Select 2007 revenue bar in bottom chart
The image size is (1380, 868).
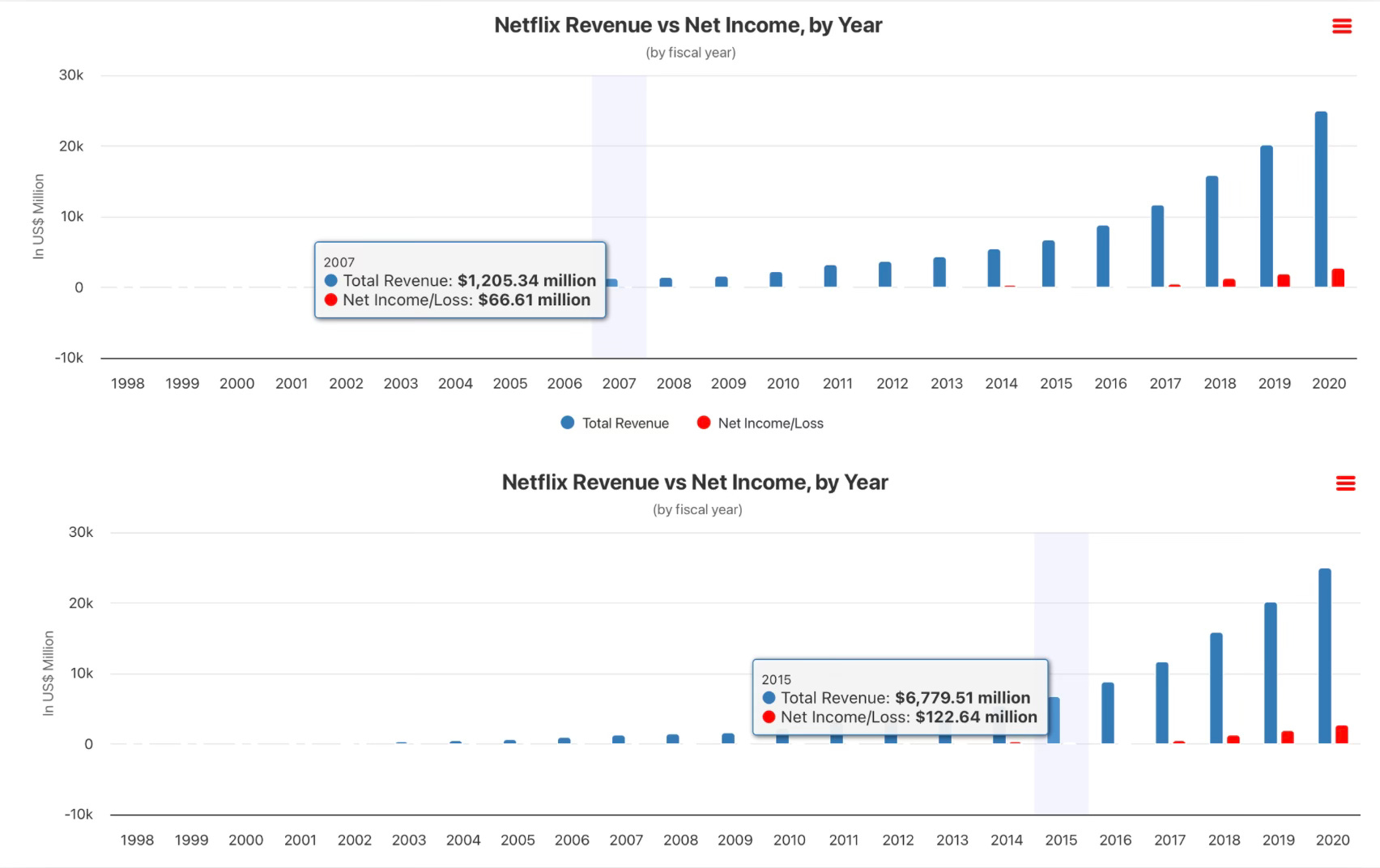tap(619, 739)
